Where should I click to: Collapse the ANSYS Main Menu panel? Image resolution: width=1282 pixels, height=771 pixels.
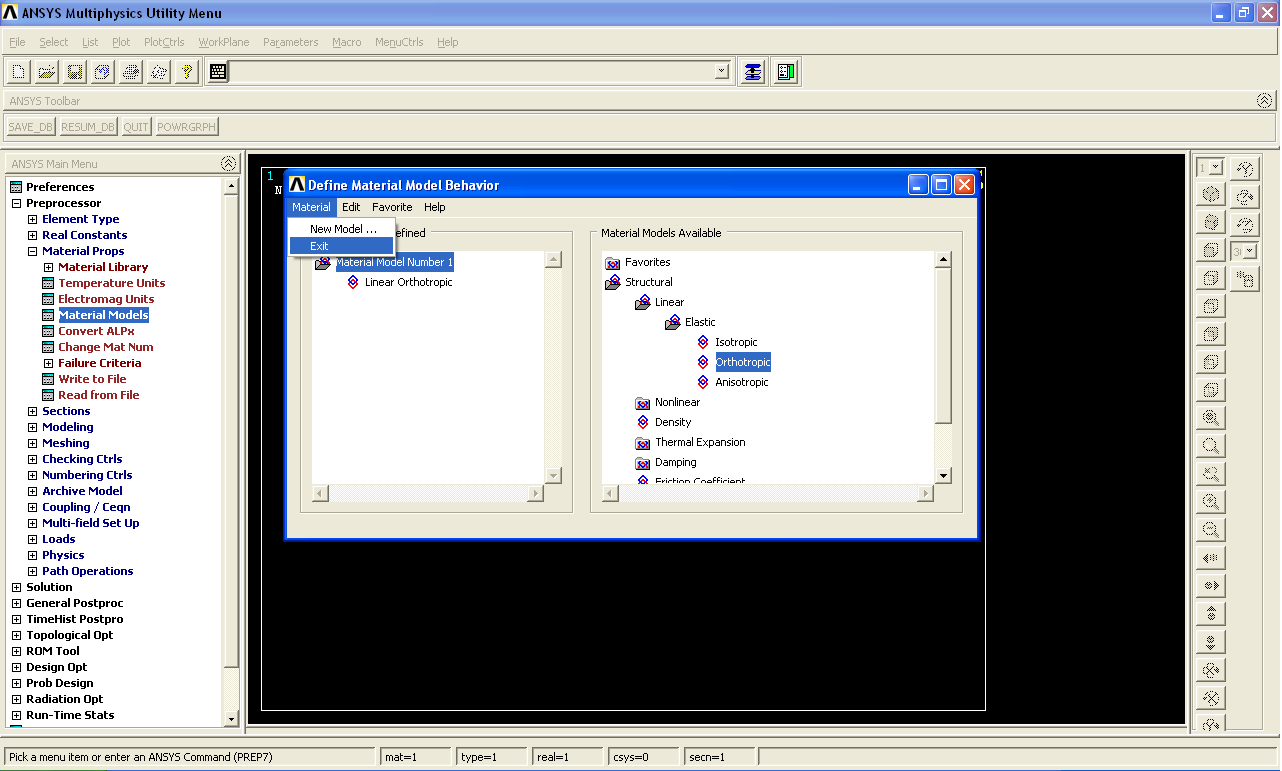229,163
